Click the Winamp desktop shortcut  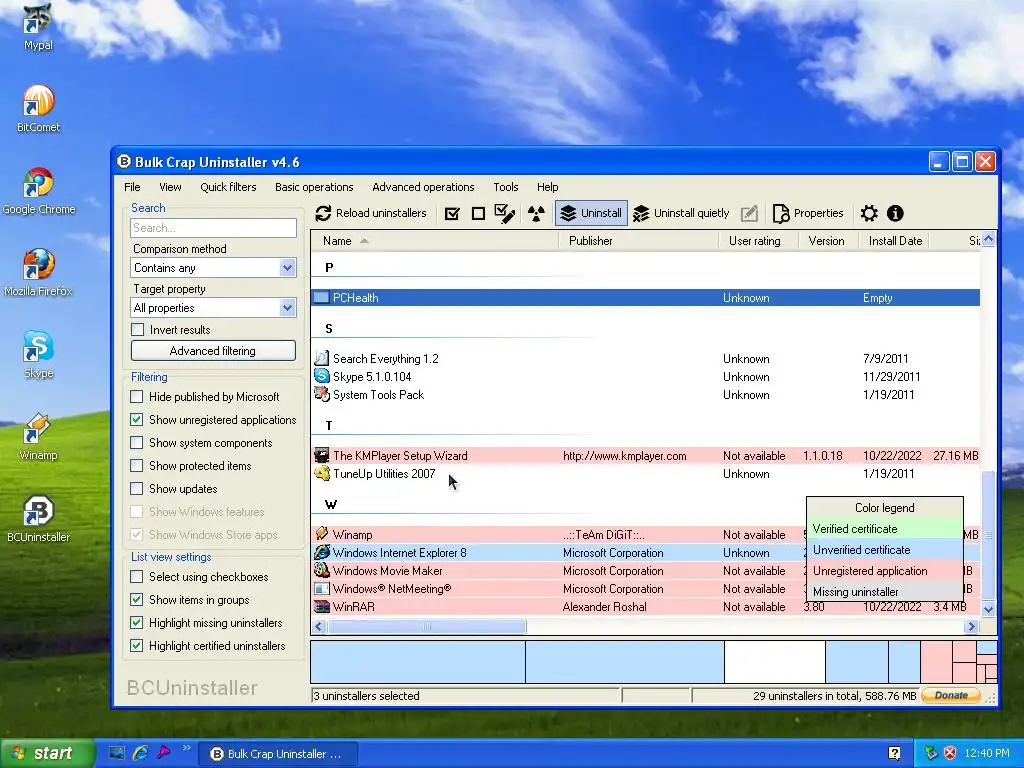coord(38,436)
